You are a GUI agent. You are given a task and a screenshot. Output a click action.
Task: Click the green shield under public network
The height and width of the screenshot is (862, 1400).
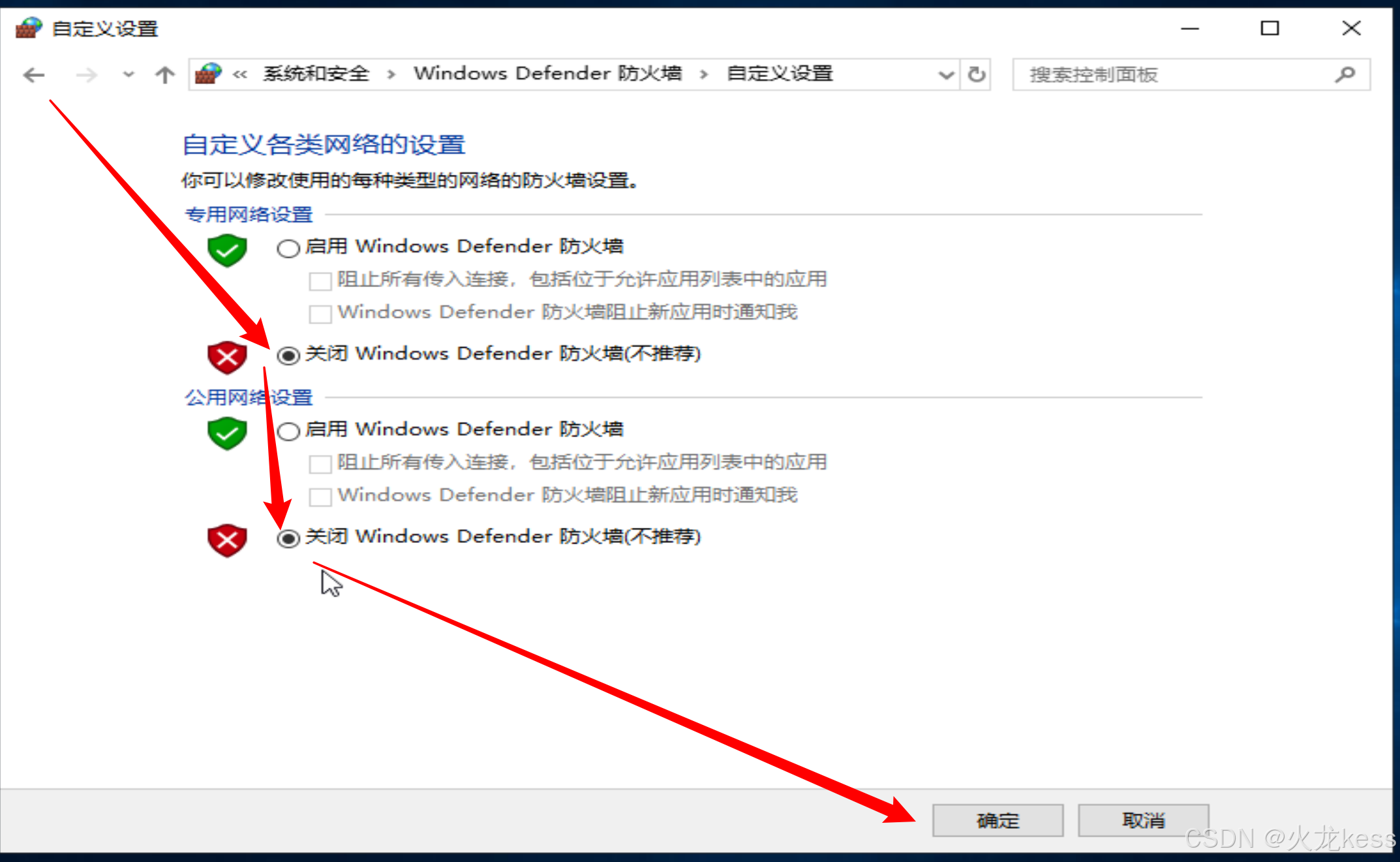[227, 433]
